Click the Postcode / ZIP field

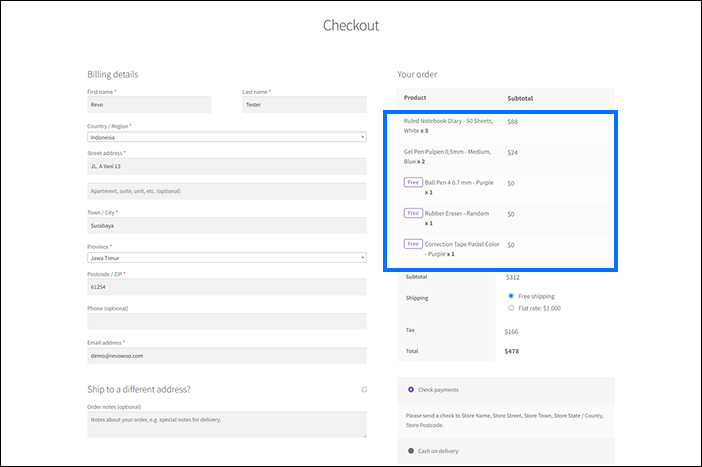coord(226,286)
